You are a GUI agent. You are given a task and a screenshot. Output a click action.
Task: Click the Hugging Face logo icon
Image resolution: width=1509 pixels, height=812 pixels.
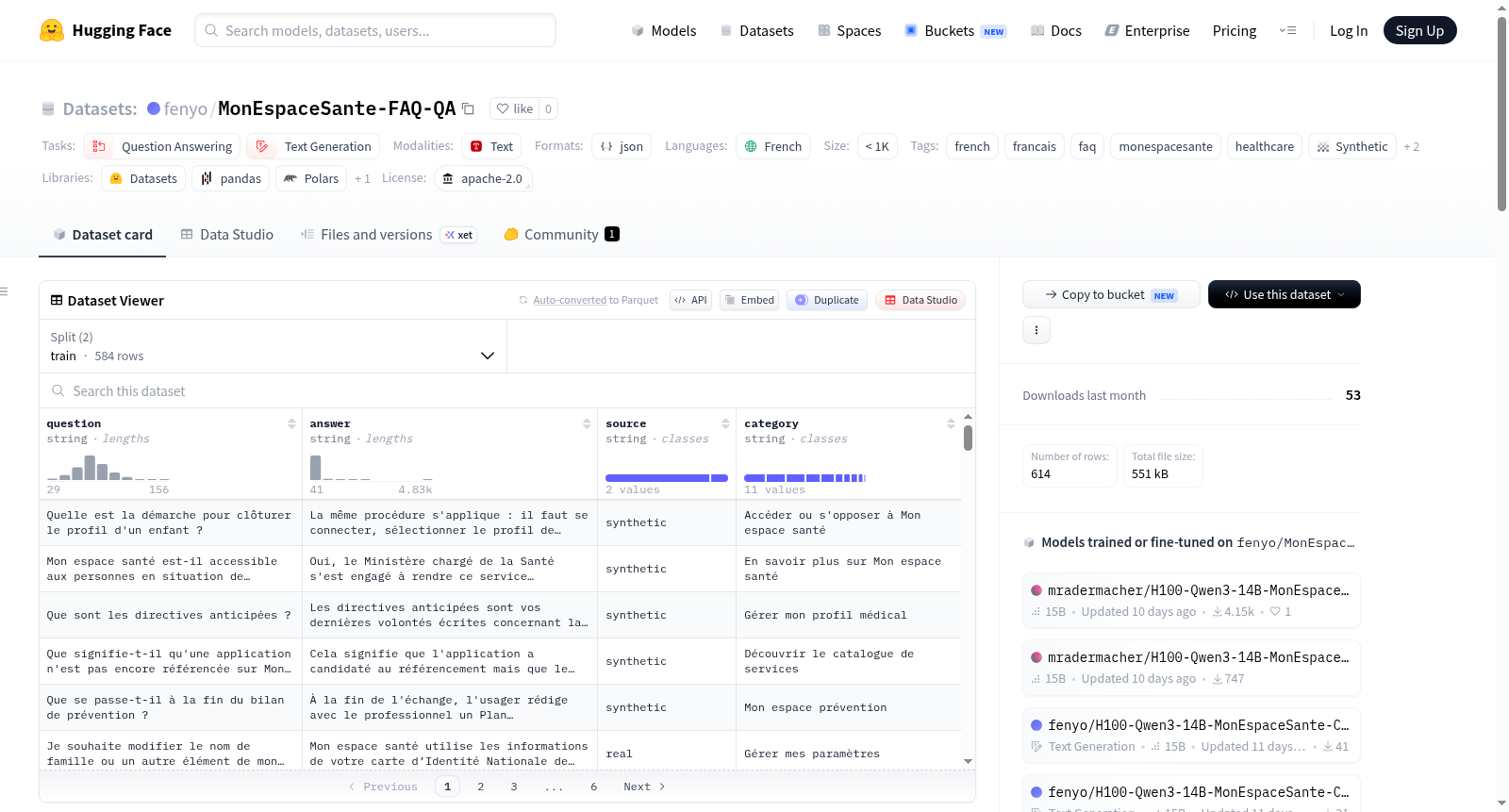point(52,30)
